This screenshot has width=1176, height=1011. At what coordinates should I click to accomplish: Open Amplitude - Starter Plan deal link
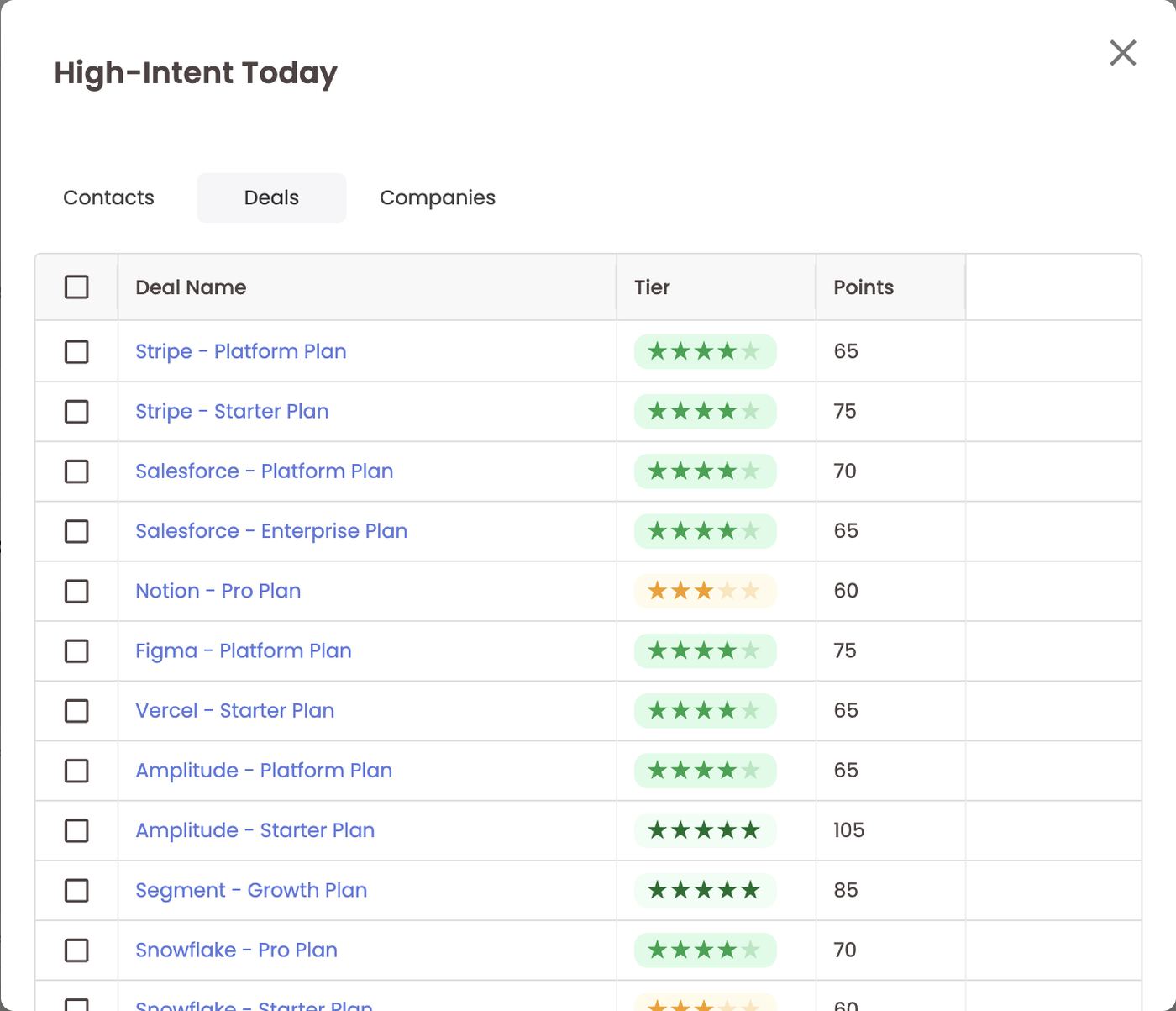click(x=255, y=830)
